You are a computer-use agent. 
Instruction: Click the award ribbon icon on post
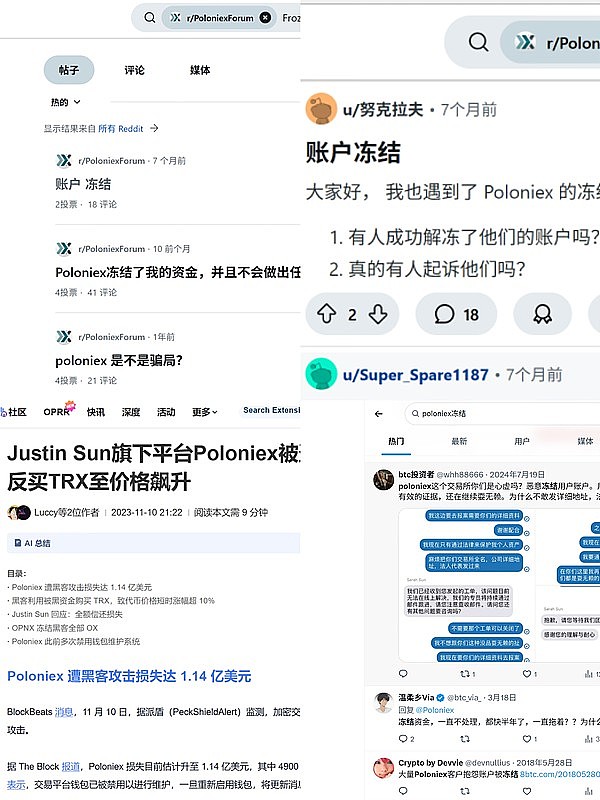pos(542,314)
